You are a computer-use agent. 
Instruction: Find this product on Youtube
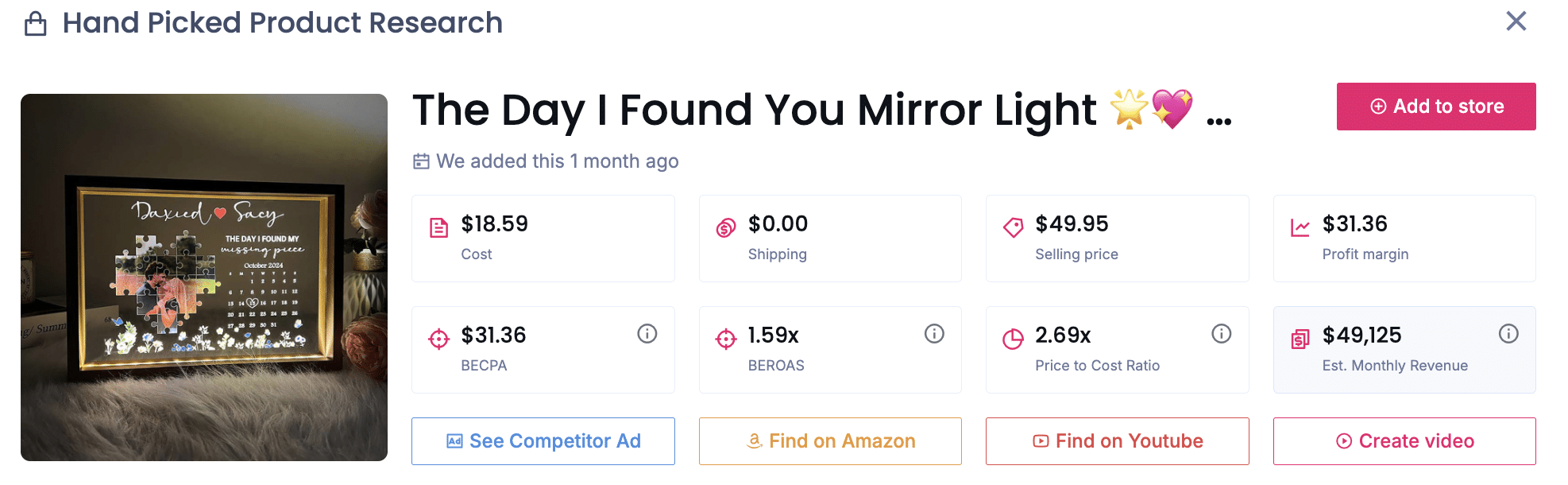pos(1117,440)
